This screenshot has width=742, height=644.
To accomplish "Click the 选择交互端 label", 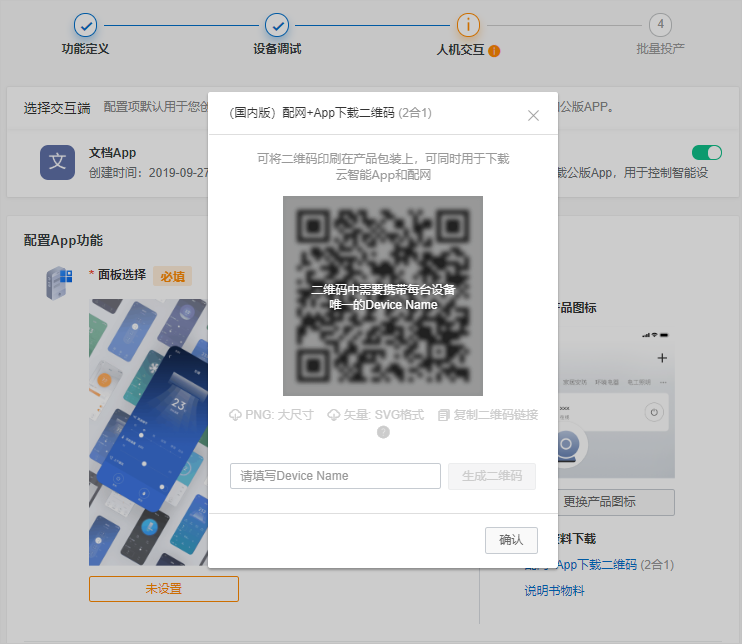I will coord(57,108).
